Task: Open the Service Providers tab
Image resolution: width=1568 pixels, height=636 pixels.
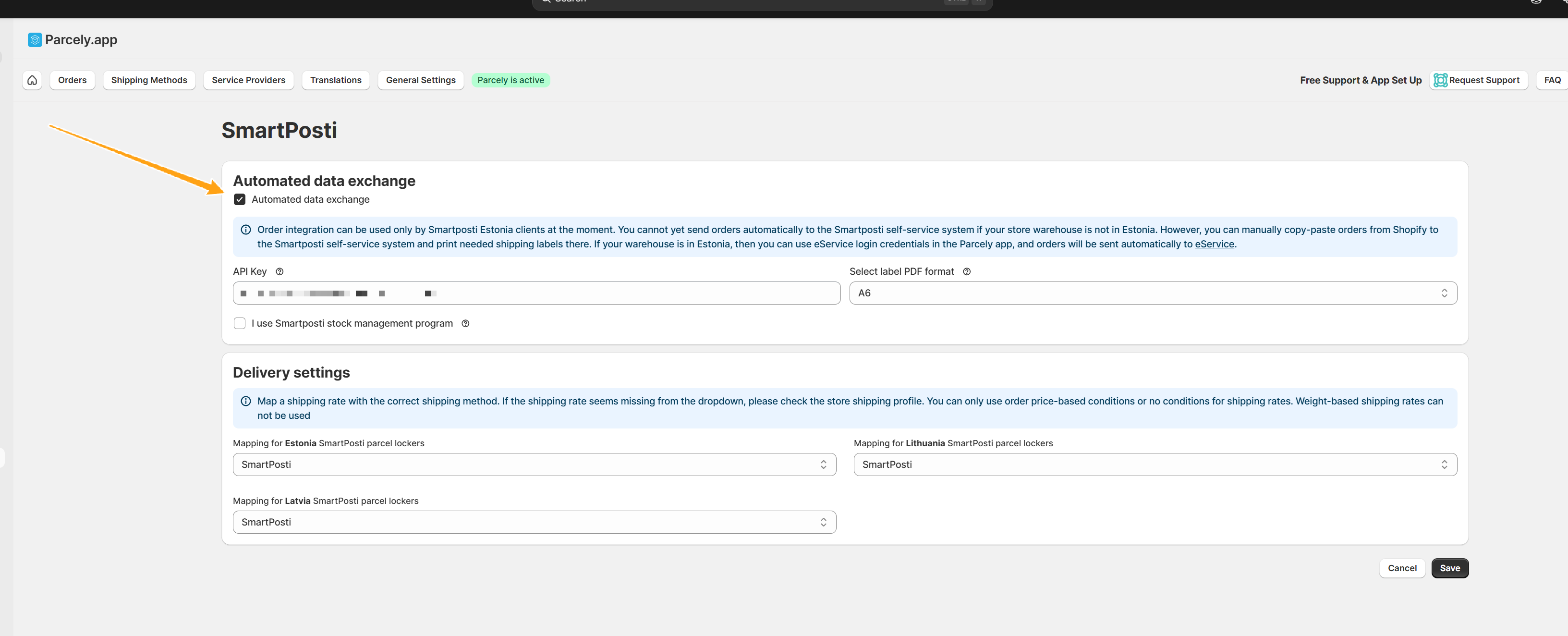Action: pos(248,80)
